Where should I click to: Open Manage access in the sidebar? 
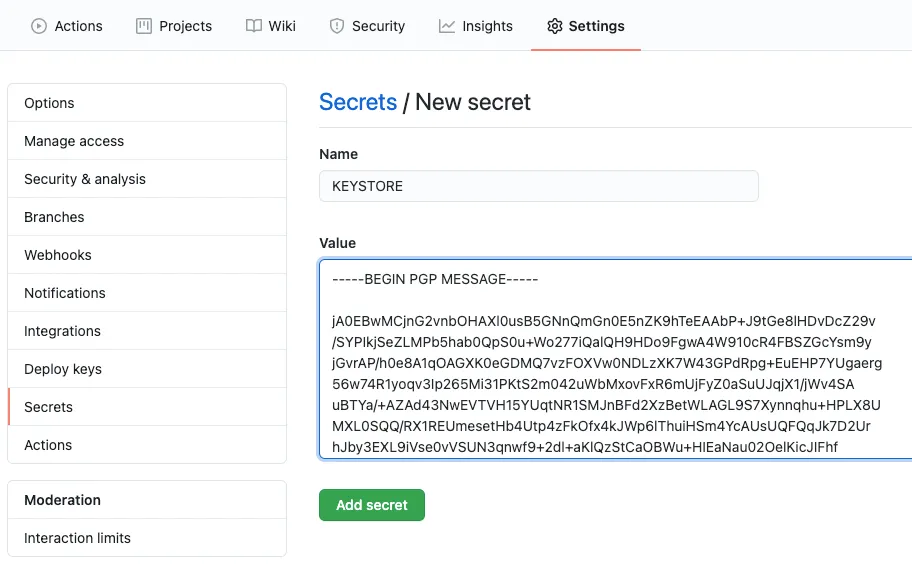pyautogui.click(x=147, y=141)
